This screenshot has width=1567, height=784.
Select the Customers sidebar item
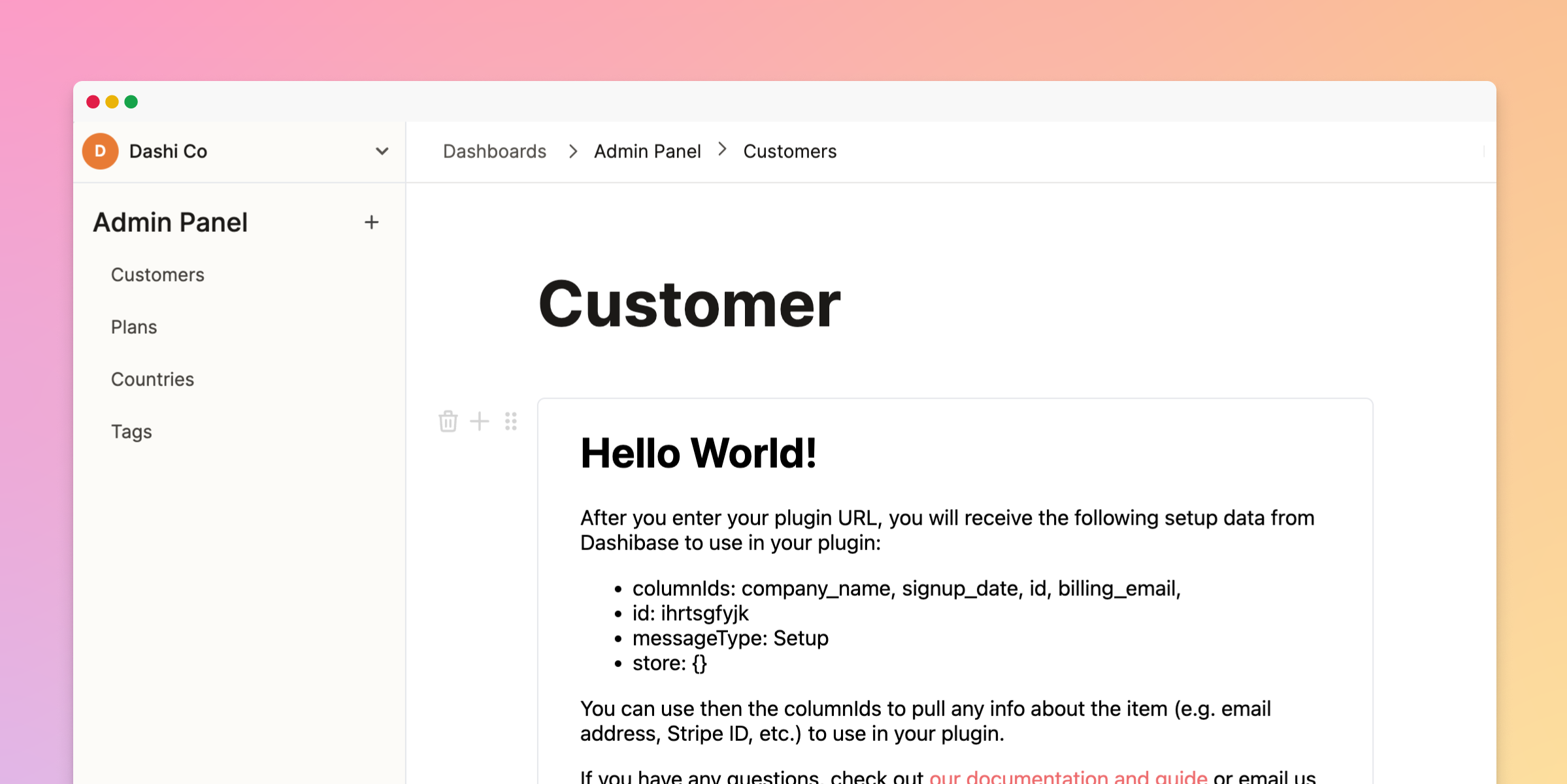click(x=157, y=274)
